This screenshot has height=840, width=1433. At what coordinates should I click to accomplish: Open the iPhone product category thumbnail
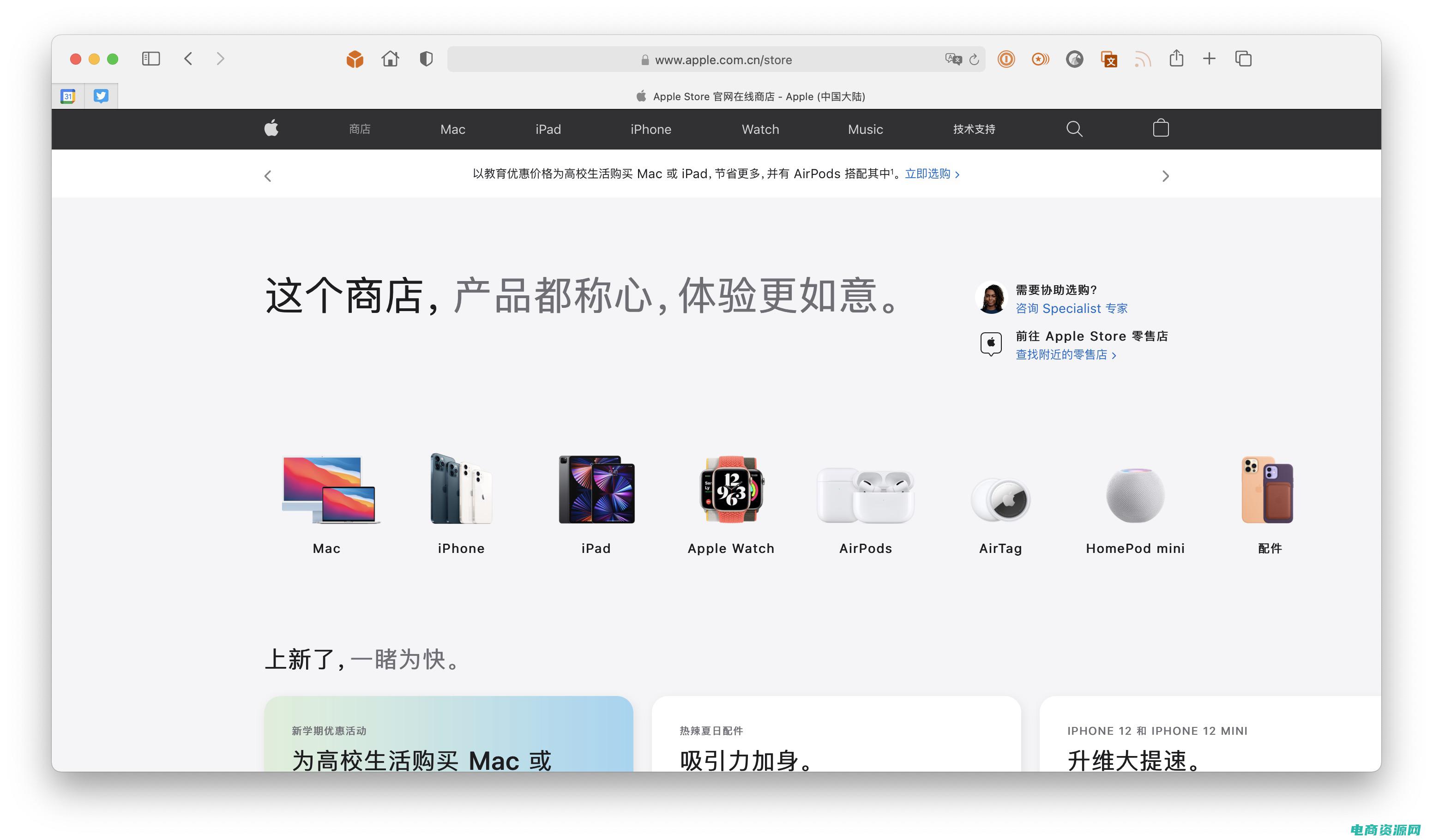(461, 488)
